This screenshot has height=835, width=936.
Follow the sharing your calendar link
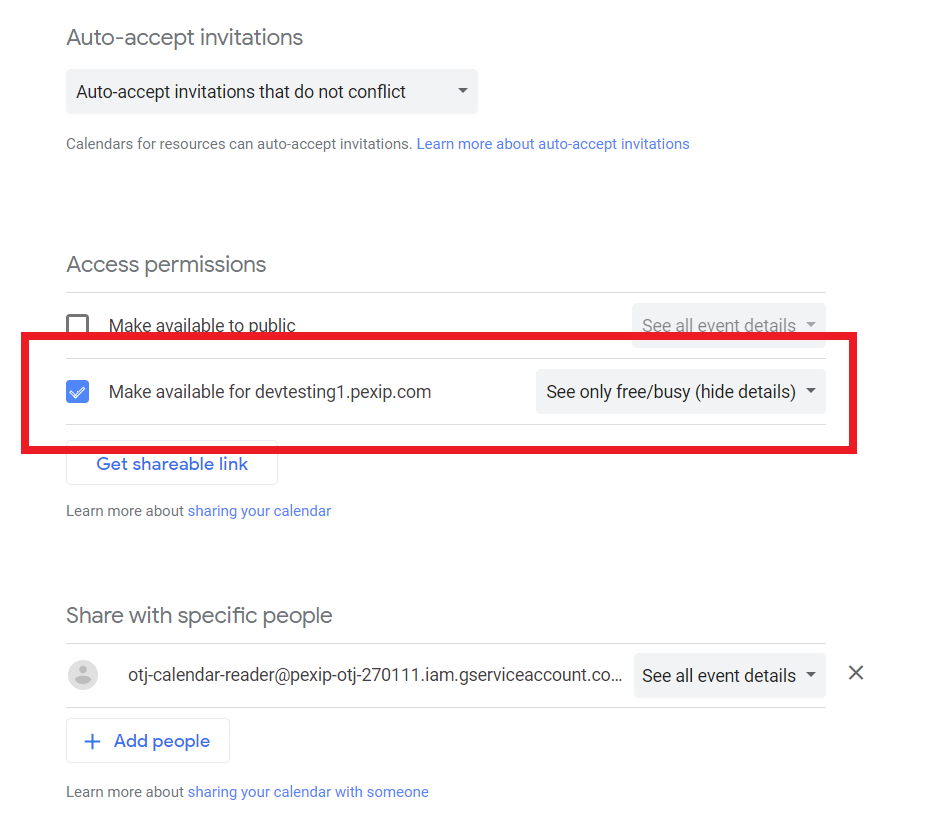click(x=259, y=511)
